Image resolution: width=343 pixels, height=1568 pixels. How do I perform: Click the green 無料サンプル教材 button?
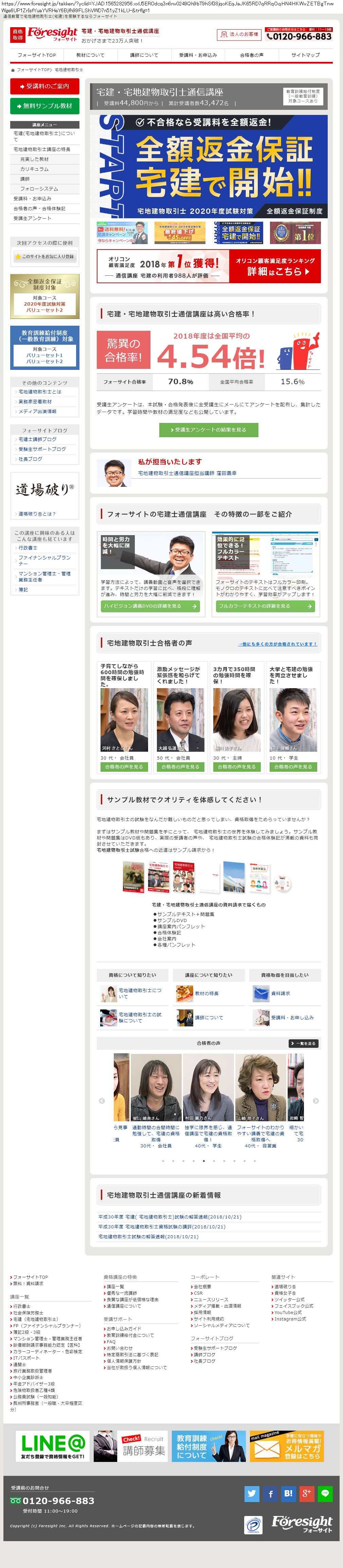45,106
